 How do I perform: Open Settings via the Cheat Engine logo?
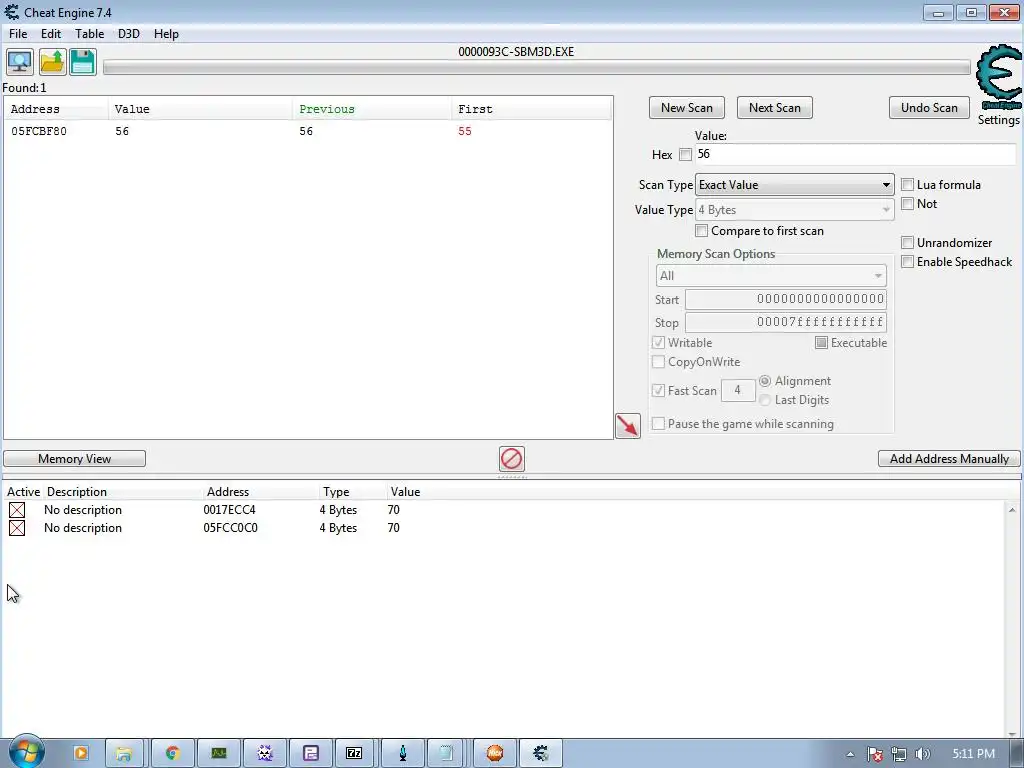(x=999, y=77)
